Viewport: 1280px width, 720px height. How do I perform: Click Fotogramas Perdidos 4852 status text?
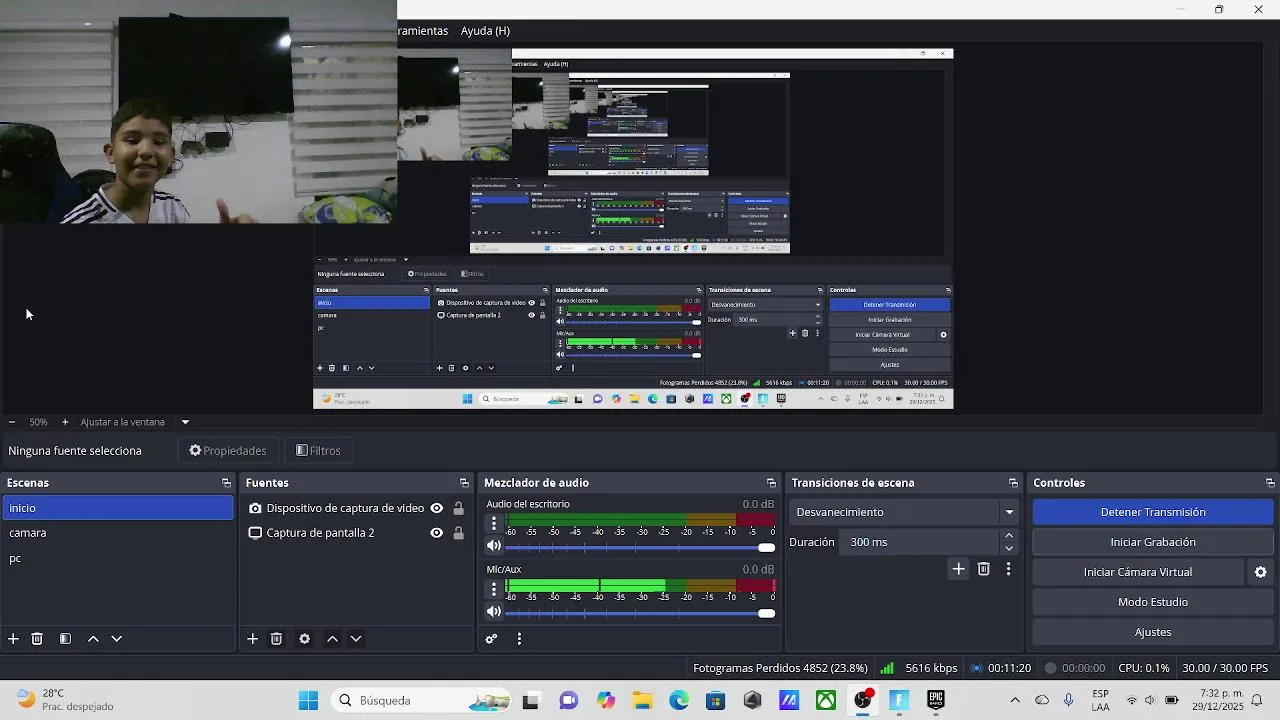[780, 668]
